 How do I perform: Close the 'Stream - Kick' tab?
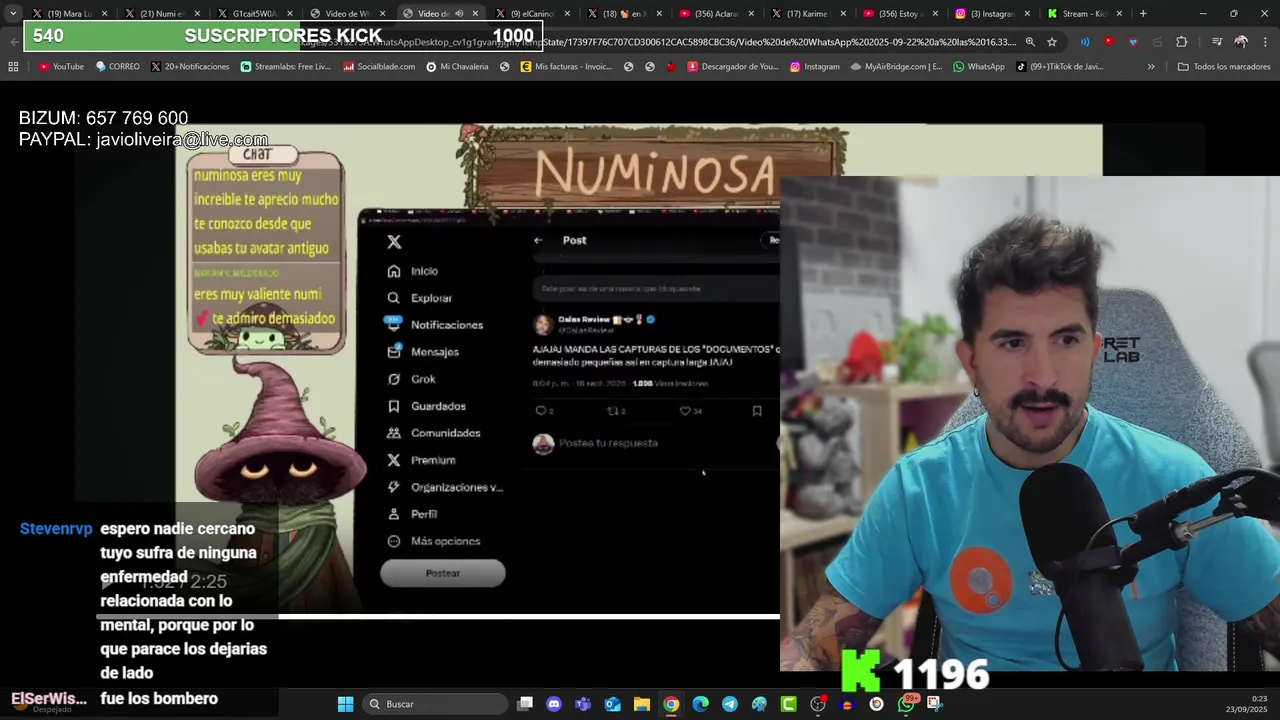1119,13
